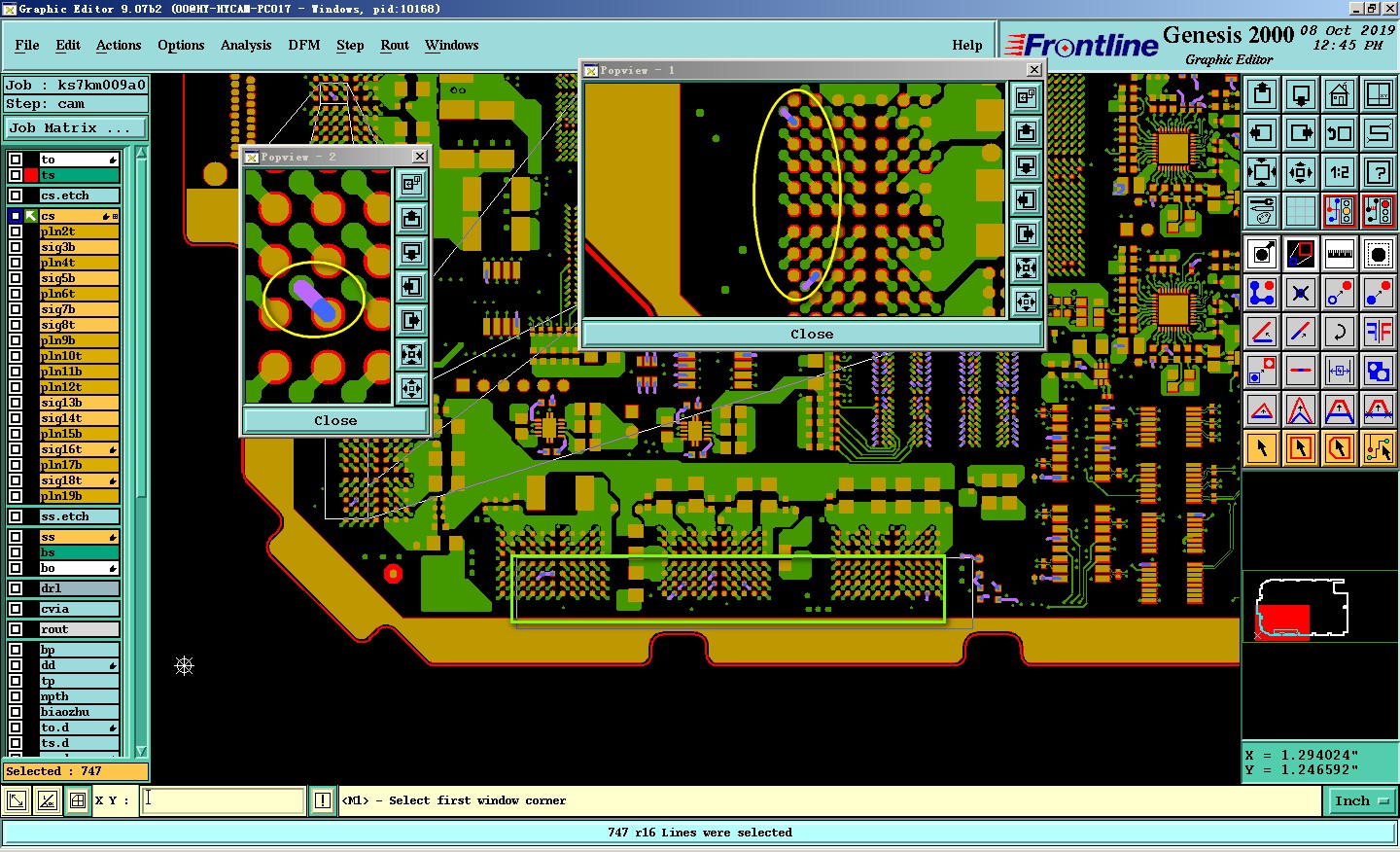Select the 'pln19b' layer name
Viewport: 1400px width, 852px height.
click(78, 496)
